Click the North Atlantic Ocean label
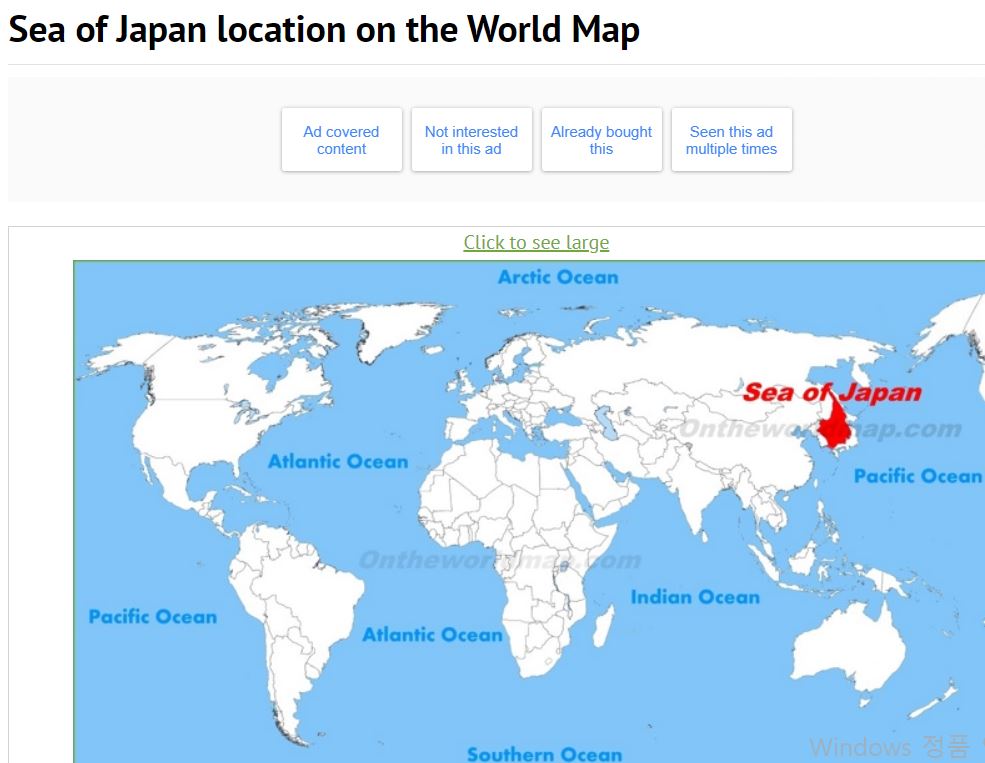 coord(338,461)
